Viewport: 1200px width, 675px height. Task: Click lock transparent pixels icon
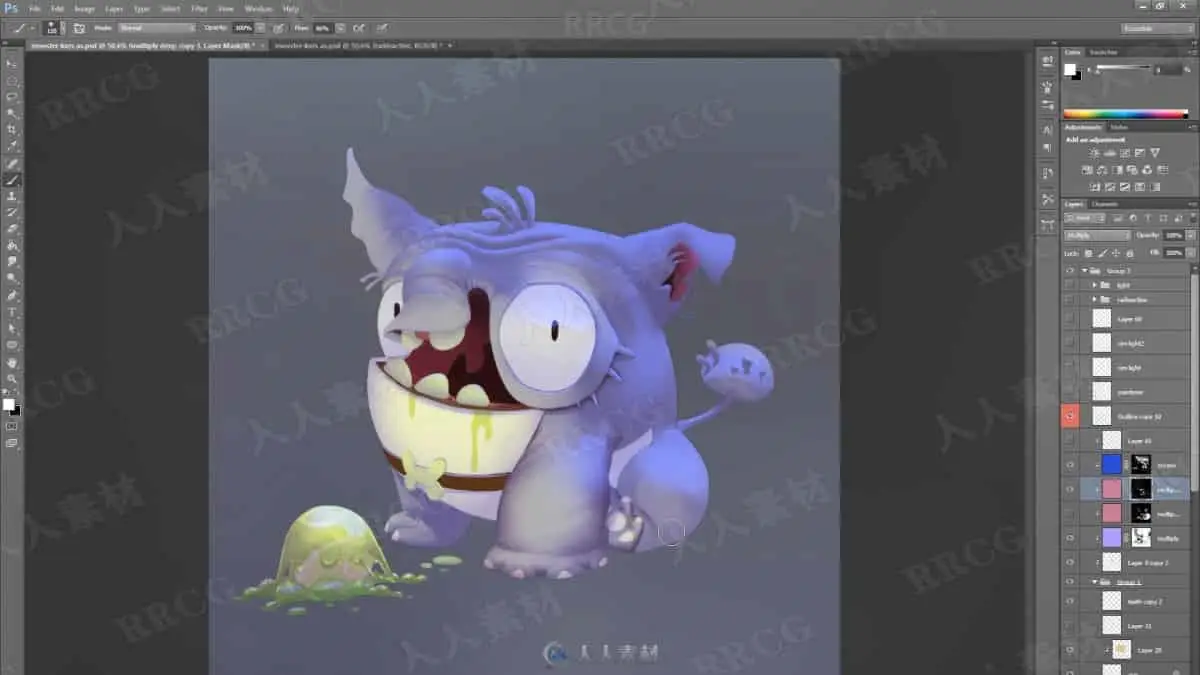(x=1089, y=252)
